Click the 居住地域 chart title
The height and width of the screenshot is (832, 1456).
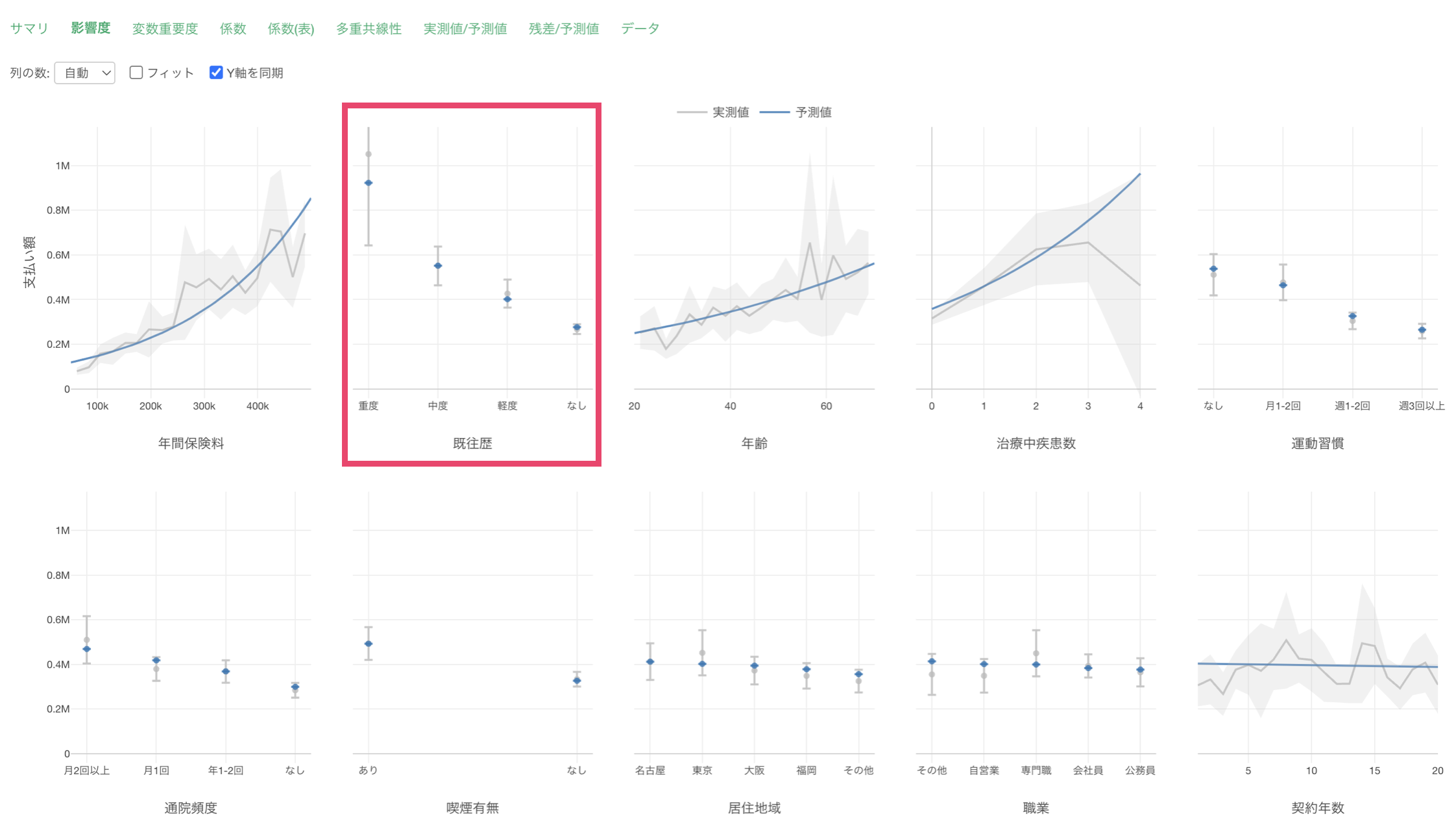click(x=754, y=808)
